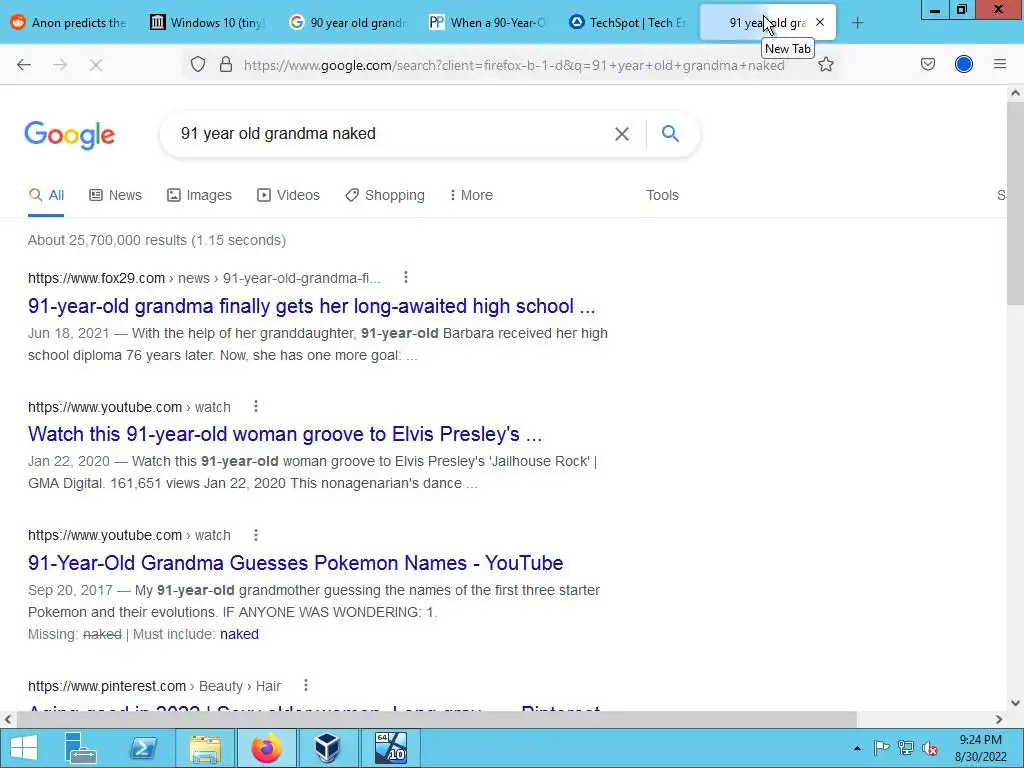
Task: Focus the Google search text box
Action: point(392,134)
